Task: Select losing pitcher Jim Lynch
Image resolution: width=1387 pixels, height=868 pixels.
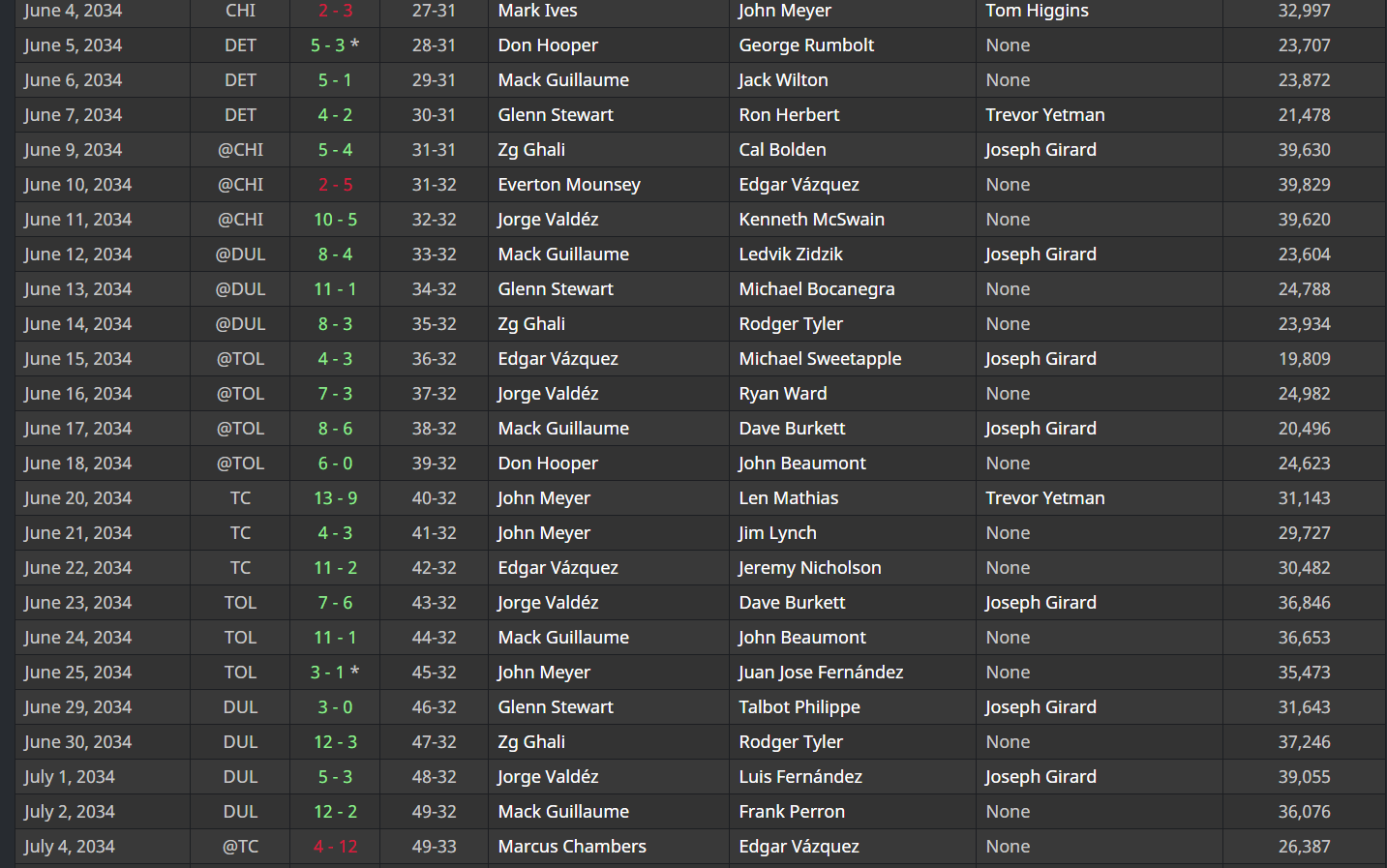Action: (777, 533)
